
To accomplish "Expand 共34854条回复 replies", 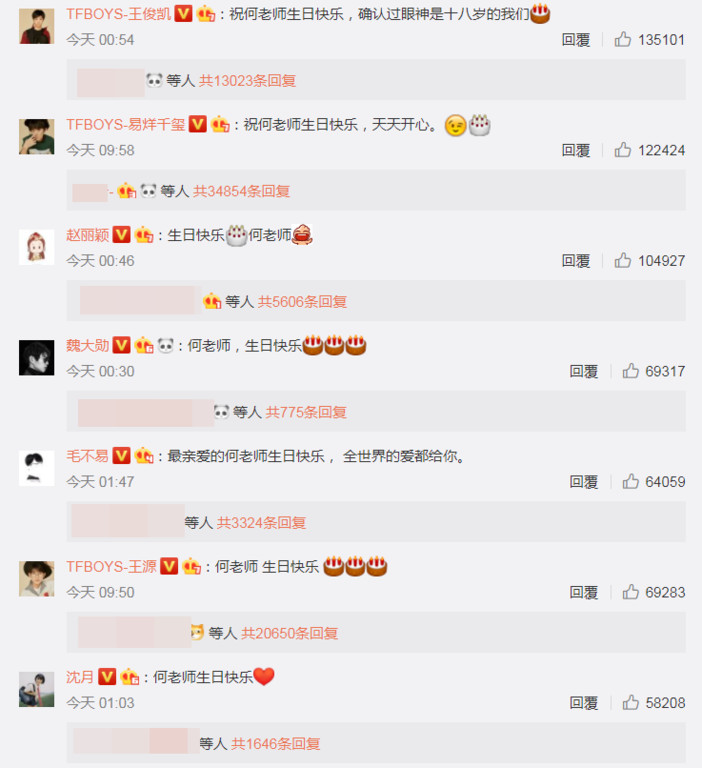I will click(x=242, y=191).
